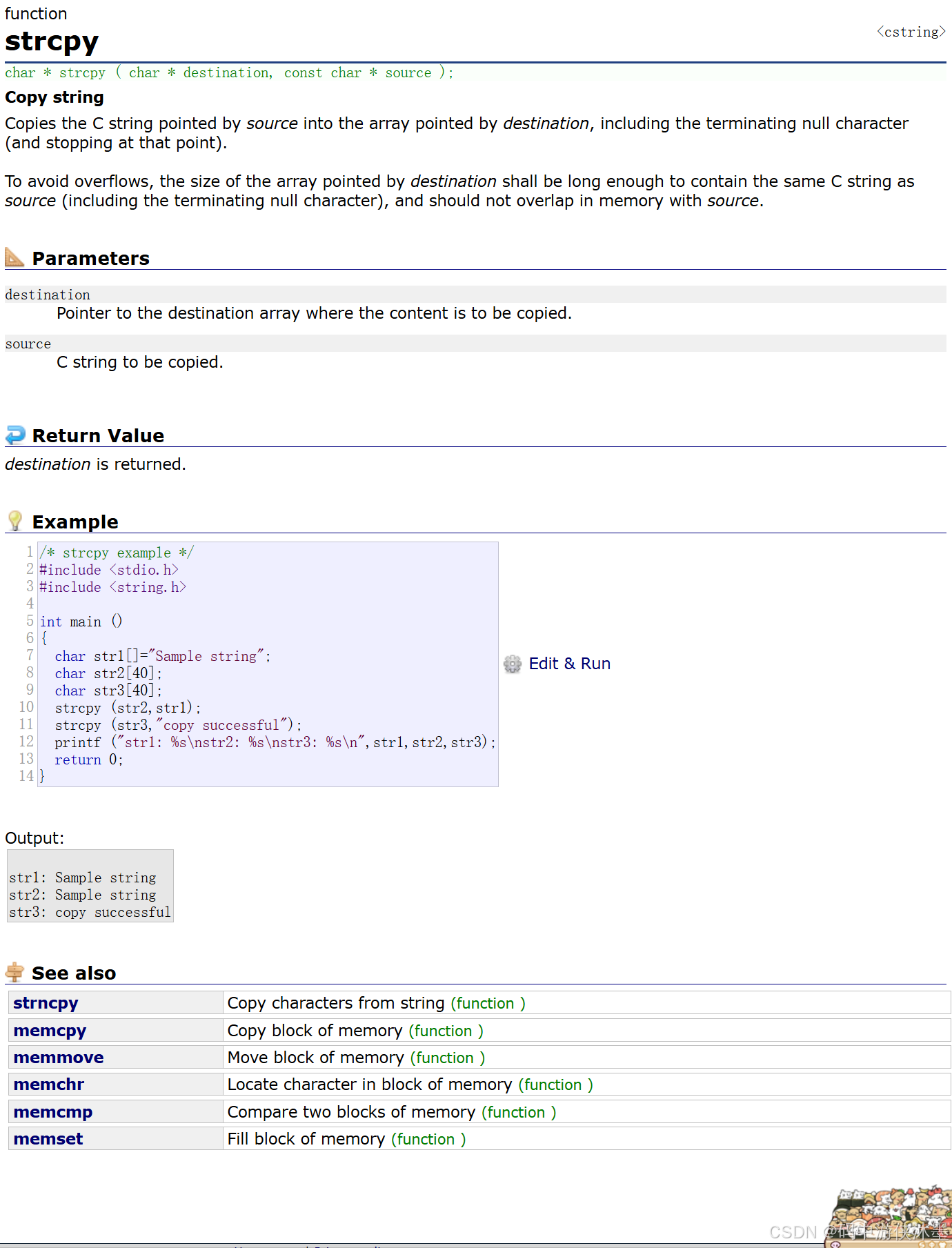Viewport: 952px width, 1248px height.
Task: Click the Example lightbulb icon
Action: tap(15, 521)
